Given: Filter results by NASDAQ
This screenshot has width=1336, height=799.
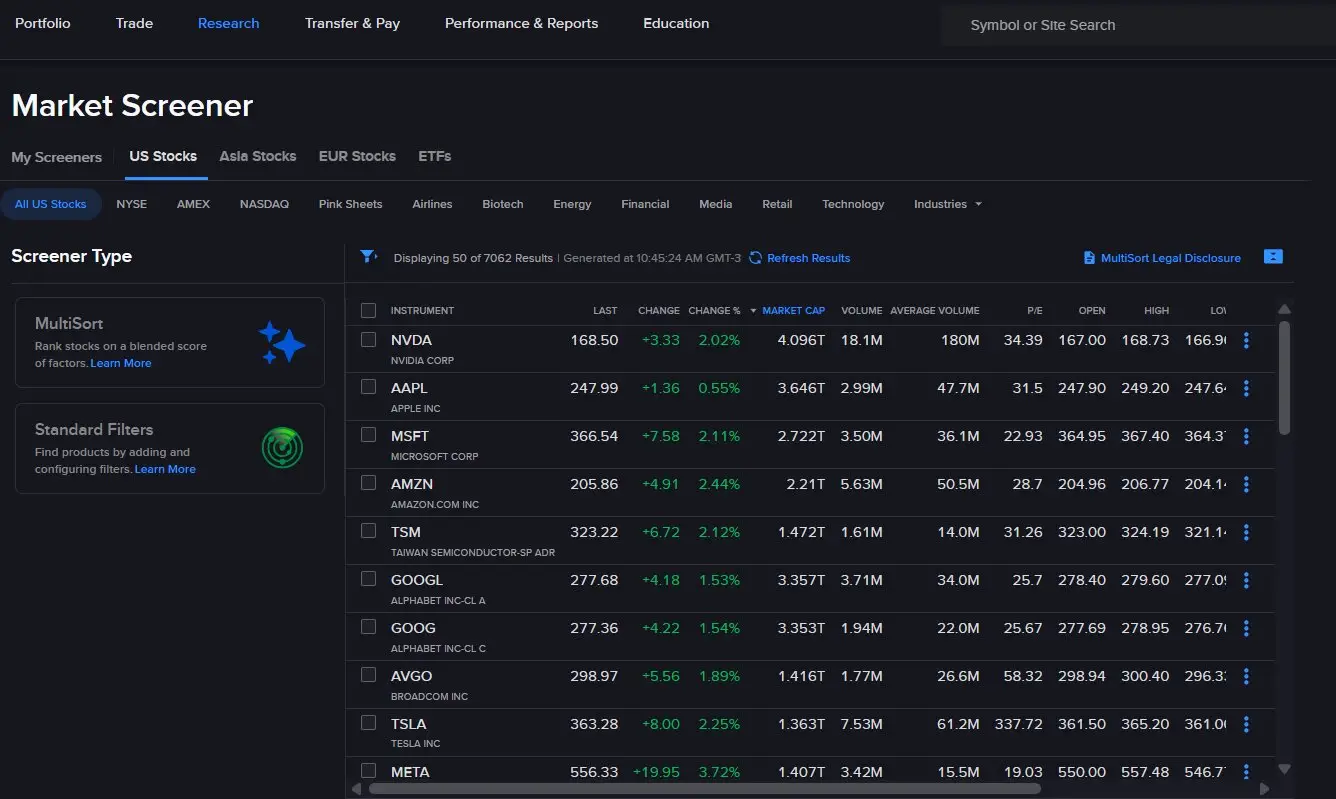Looking at the screenshot, I should pos(264,204).
